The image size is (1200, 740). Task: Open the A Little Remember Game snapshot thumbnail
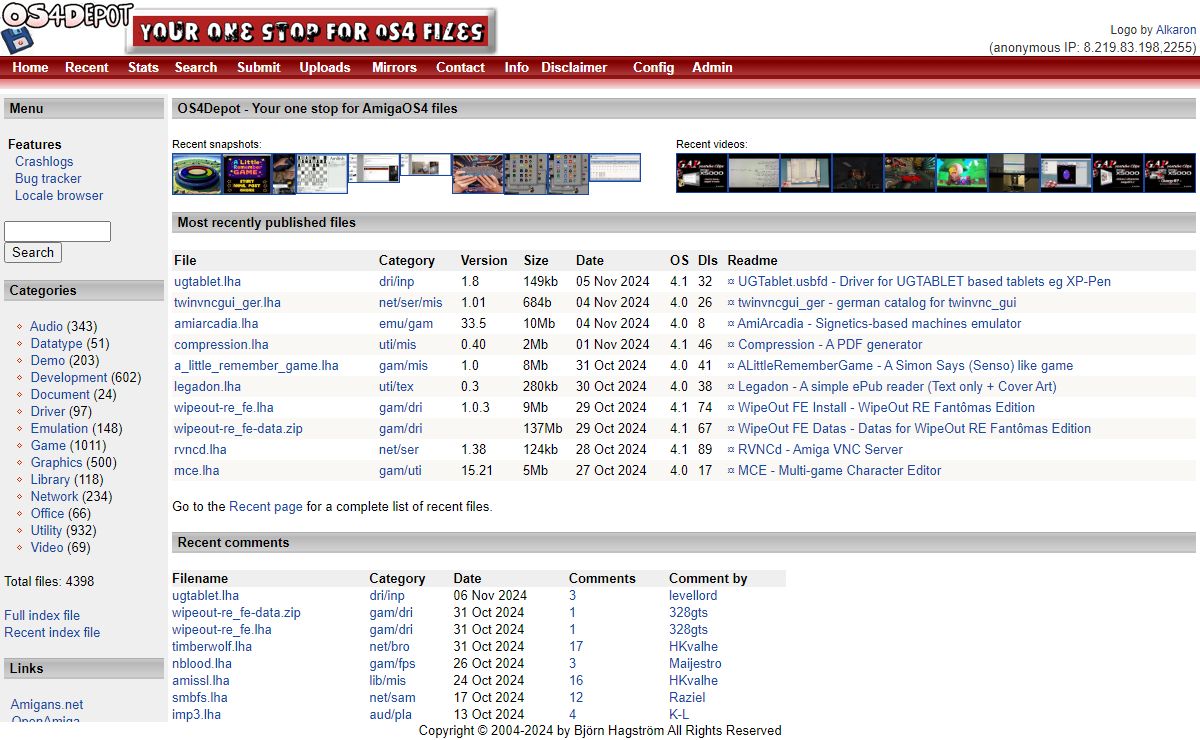pos(246,173)
